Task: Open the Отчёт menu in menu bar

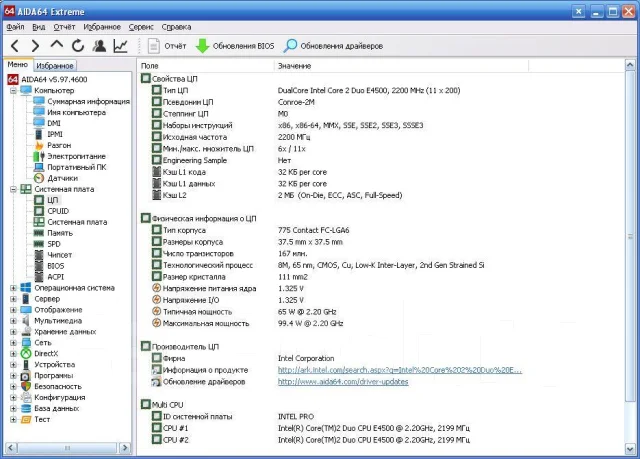Action: [x=64, y=27]
